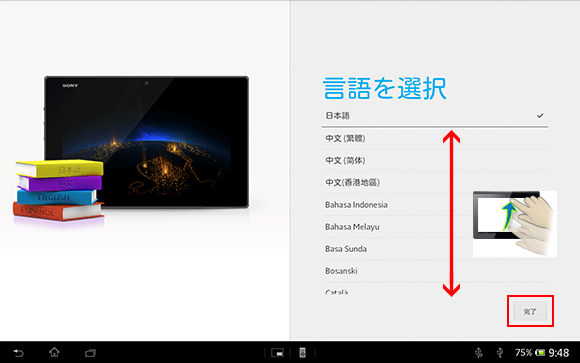Tap the checkmark beside 日本語
This screenshot has width=580, height=363.
[x=540, y=116]
